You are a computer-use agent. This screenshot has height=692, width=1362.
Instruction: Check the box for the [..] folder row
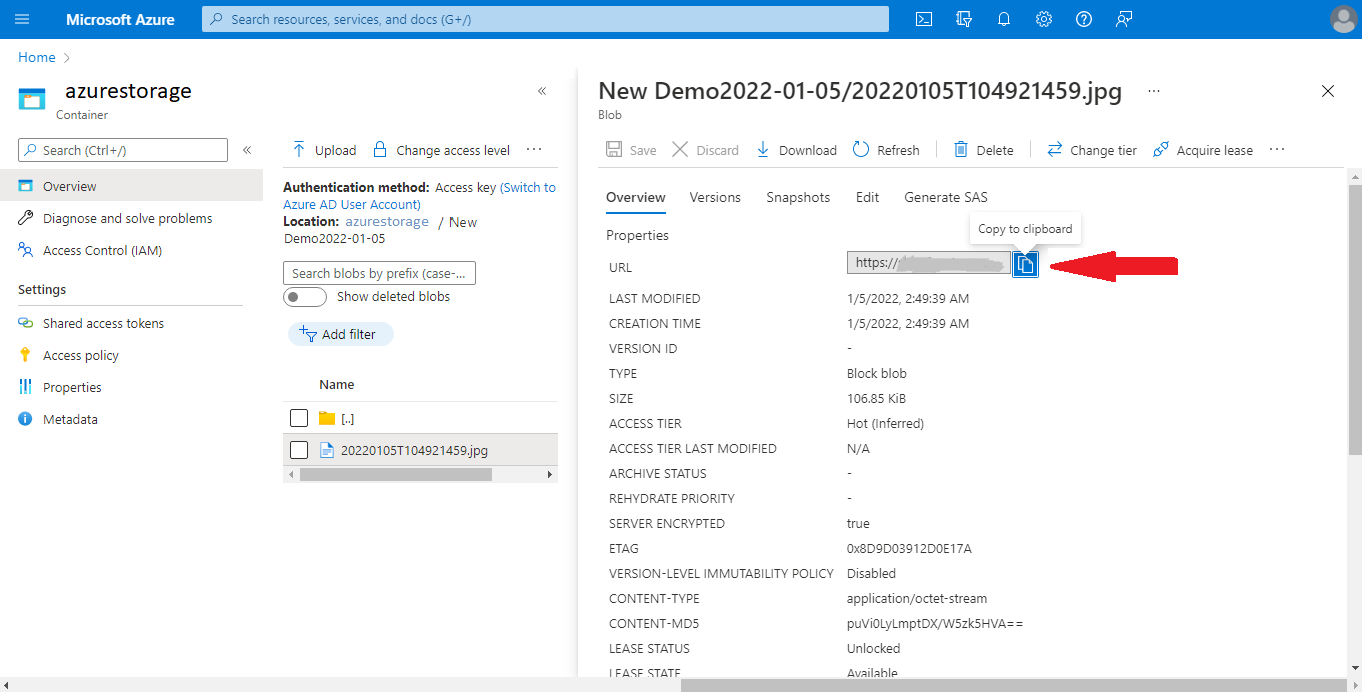[298, 418]
